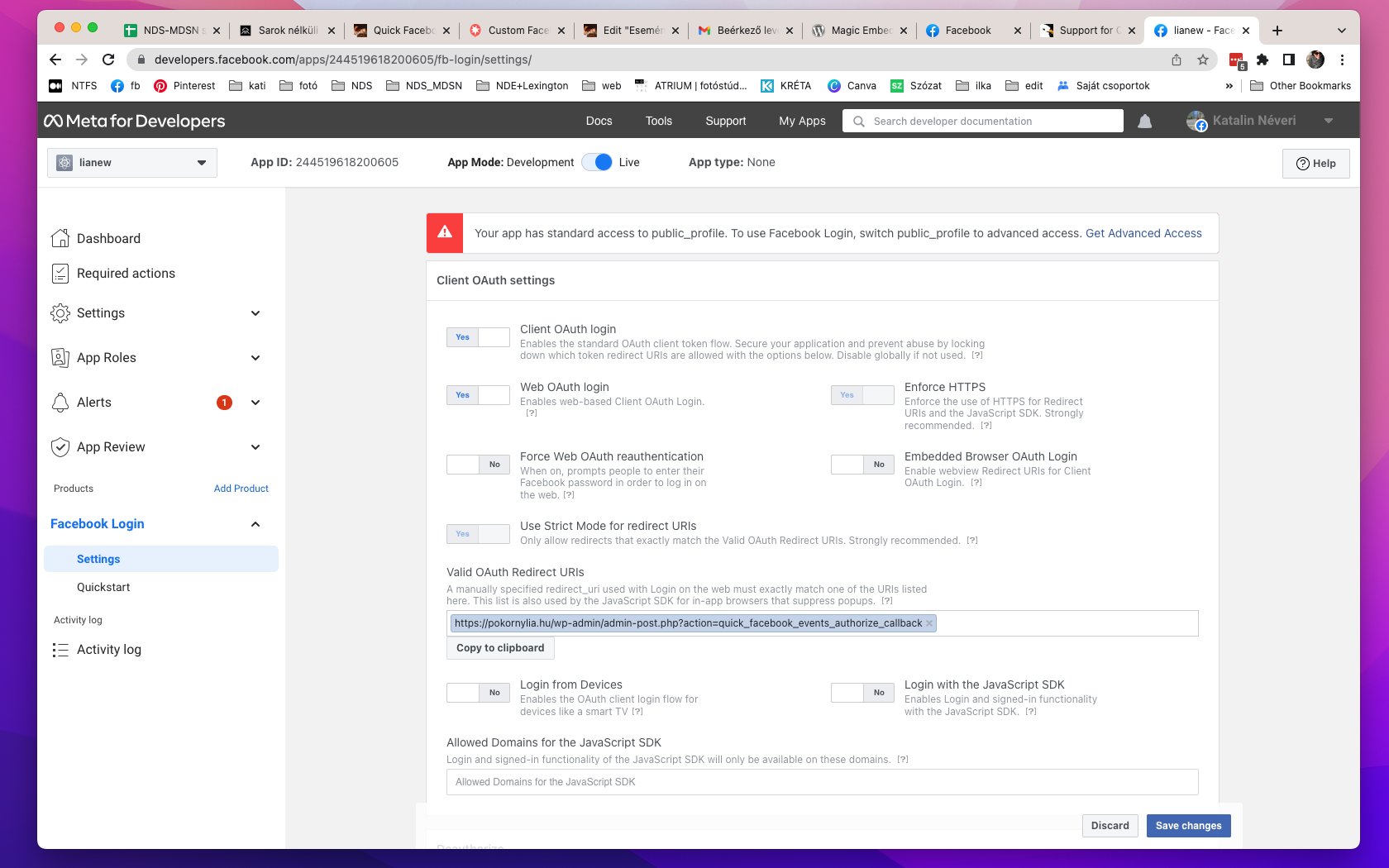The height and width of the screenshot is (868, 1389).
Task: Click the Alerts bell icon in sidebar
Action: pyautogui.click(x=60, y=403)
